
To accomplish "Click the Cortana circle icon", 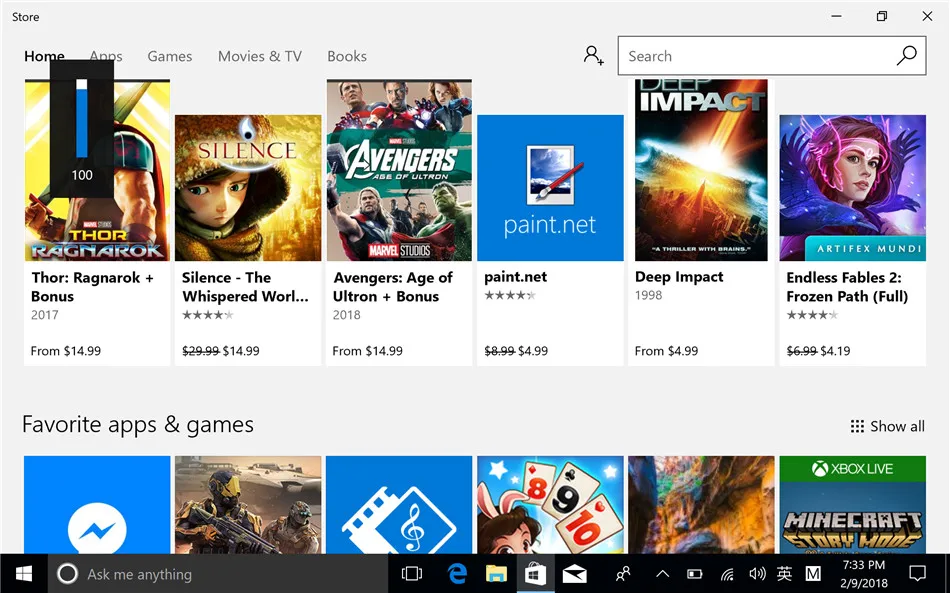I will (67, 574).
